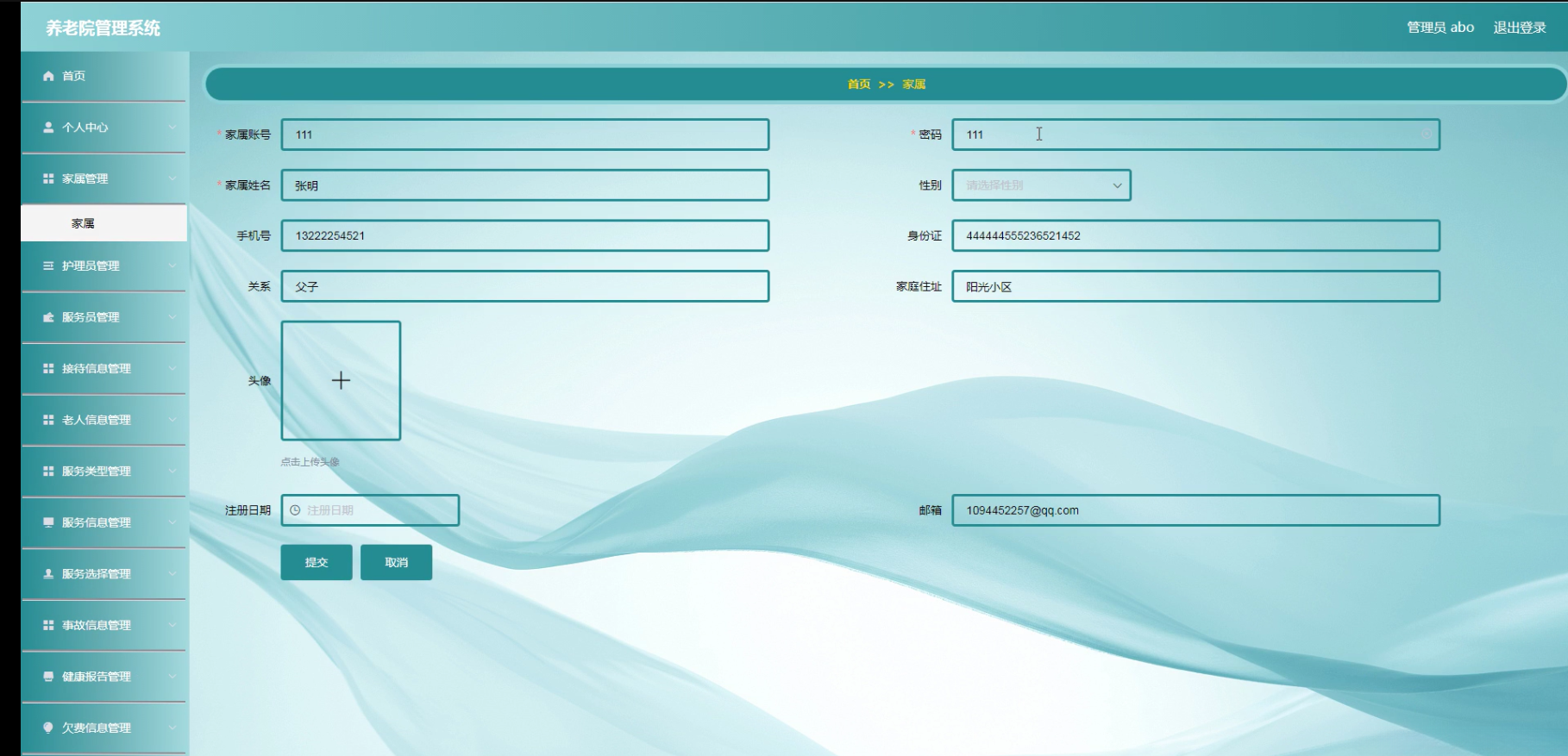The image size is (1568, 756).
Task: Expand 服务信息管理 menu chevron
Action: tap(172, 522)
